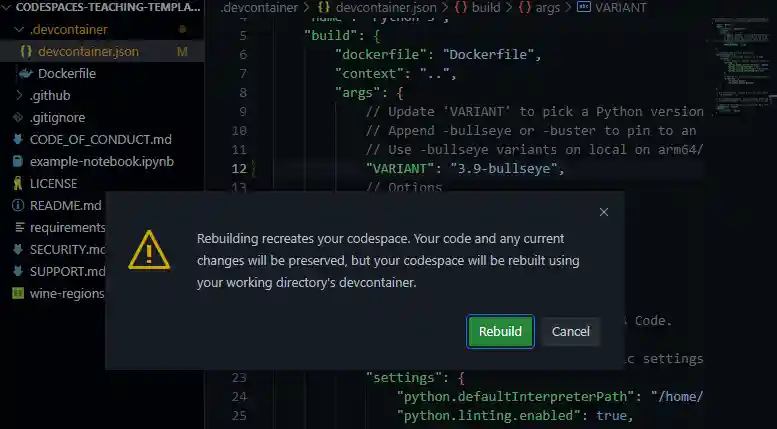Click the "settings" key on line 23
This screenshot has height=429, width=777.
click(x=403, y=377)
